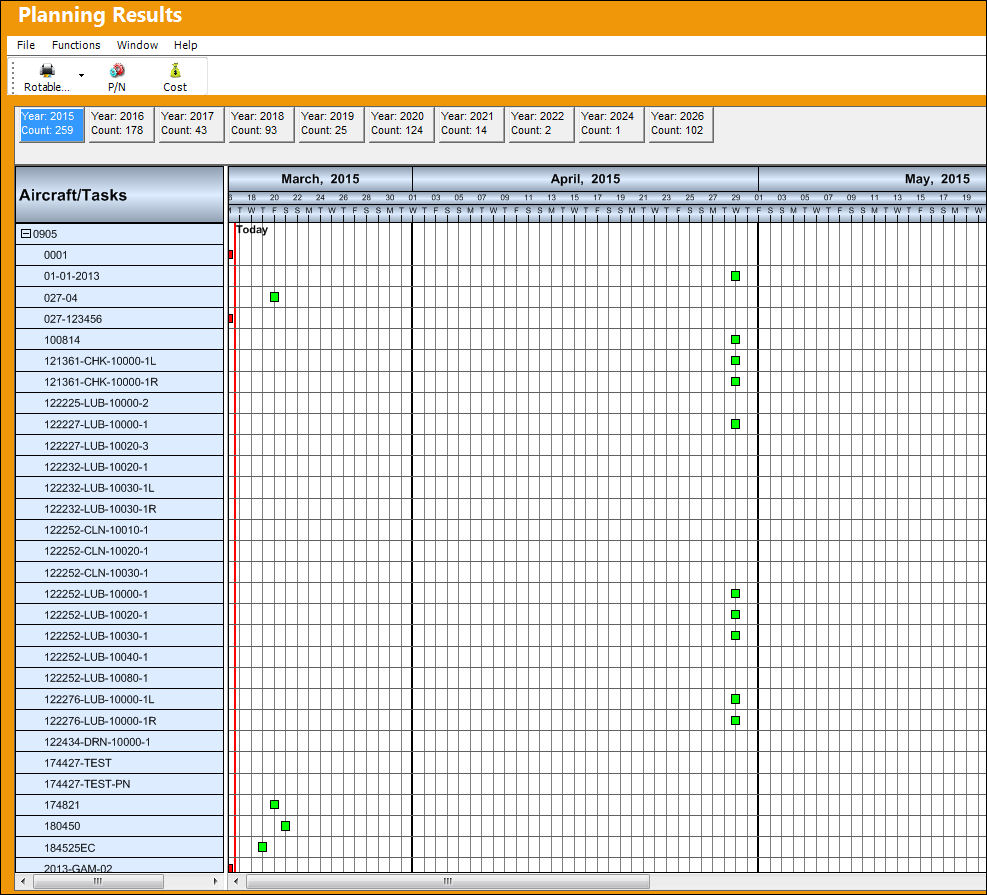Select the Year: 2016 Count: 178 button
Image resolution: width=987 pixels, height=895 pixels.
(121, 124)
